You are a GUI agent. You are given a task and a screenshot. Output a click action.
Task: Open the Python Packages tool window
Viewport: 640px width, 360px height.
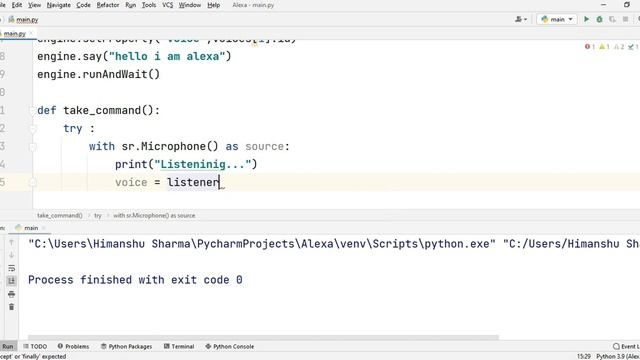point(127,346)
